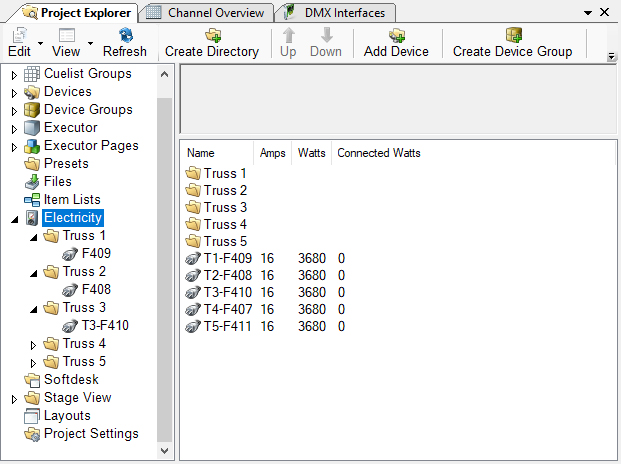Viewport: 621px width, 464px height.
Task: Click the Add Device icon
Action: pos(396,35)
